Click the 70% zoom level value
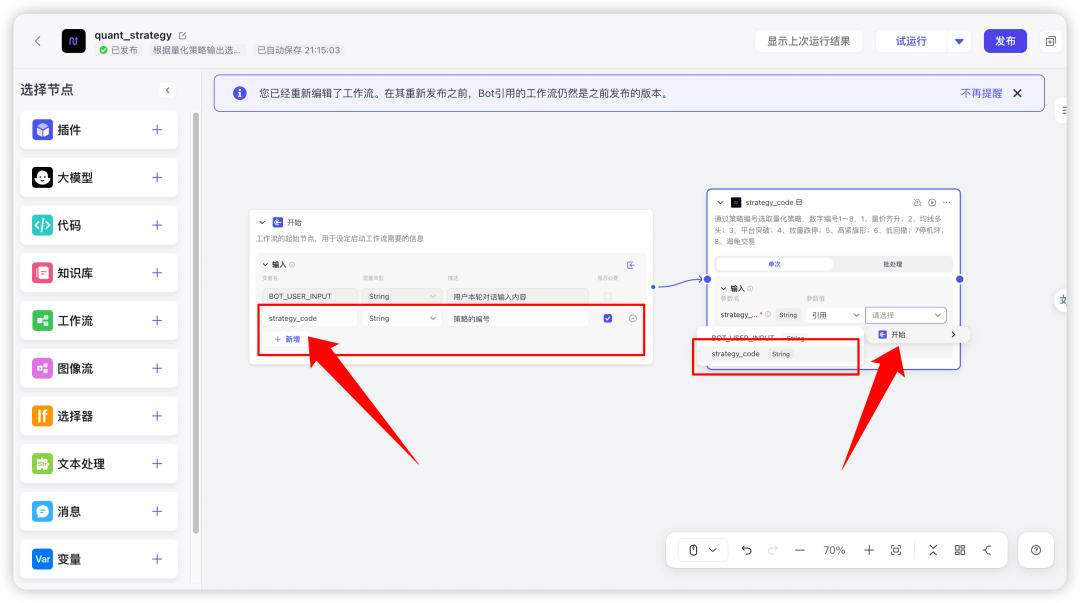This screenshot has width=1080, height=603. click(x=834, y=550)
